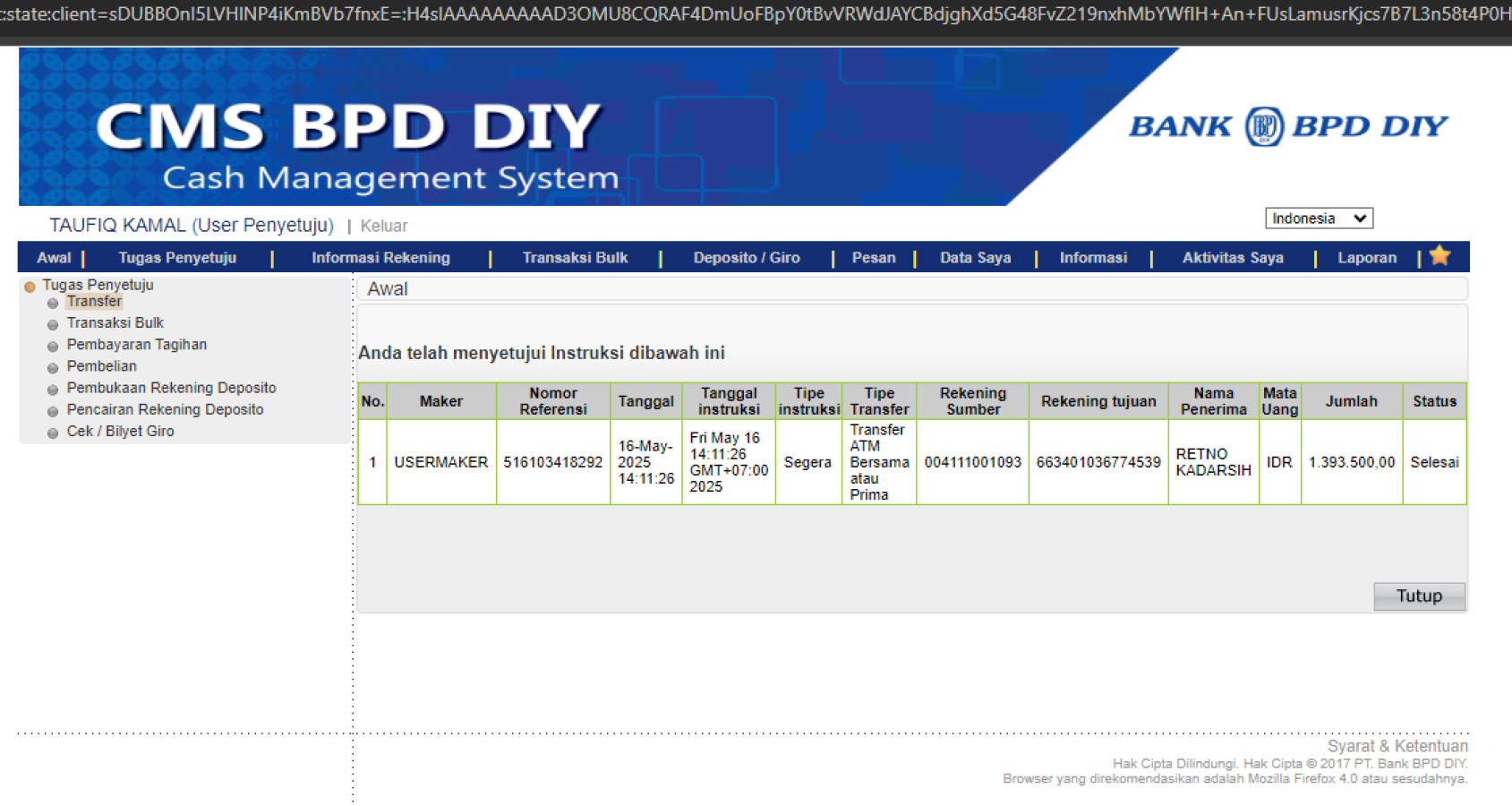Click the user name TAUFIQ KAMAL
Viewport: 1512px width, 806px height.
[117, 225]
